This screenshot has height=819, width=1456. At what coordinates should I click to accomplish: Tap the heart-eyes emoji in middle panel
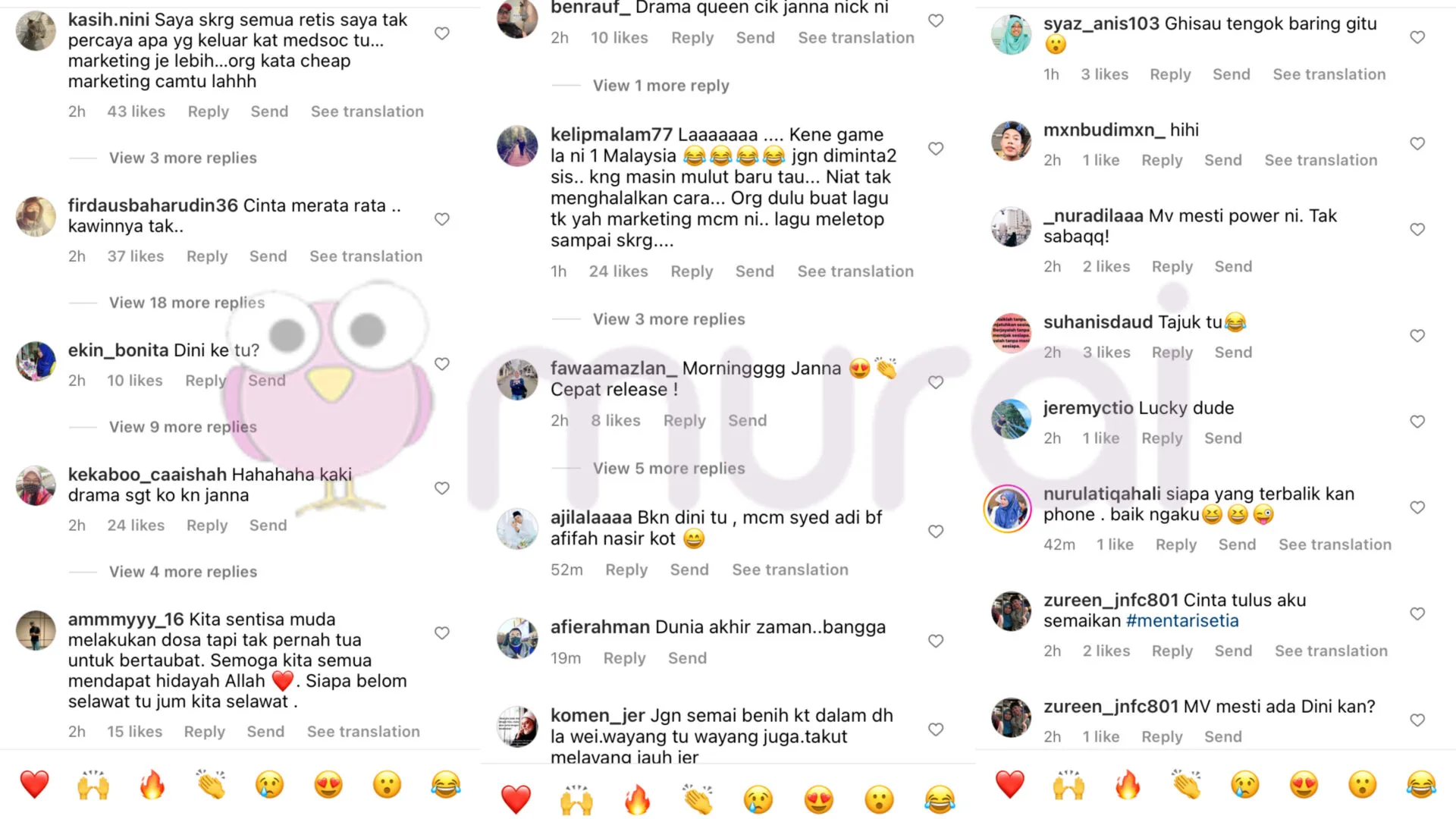tap(819, 799)
